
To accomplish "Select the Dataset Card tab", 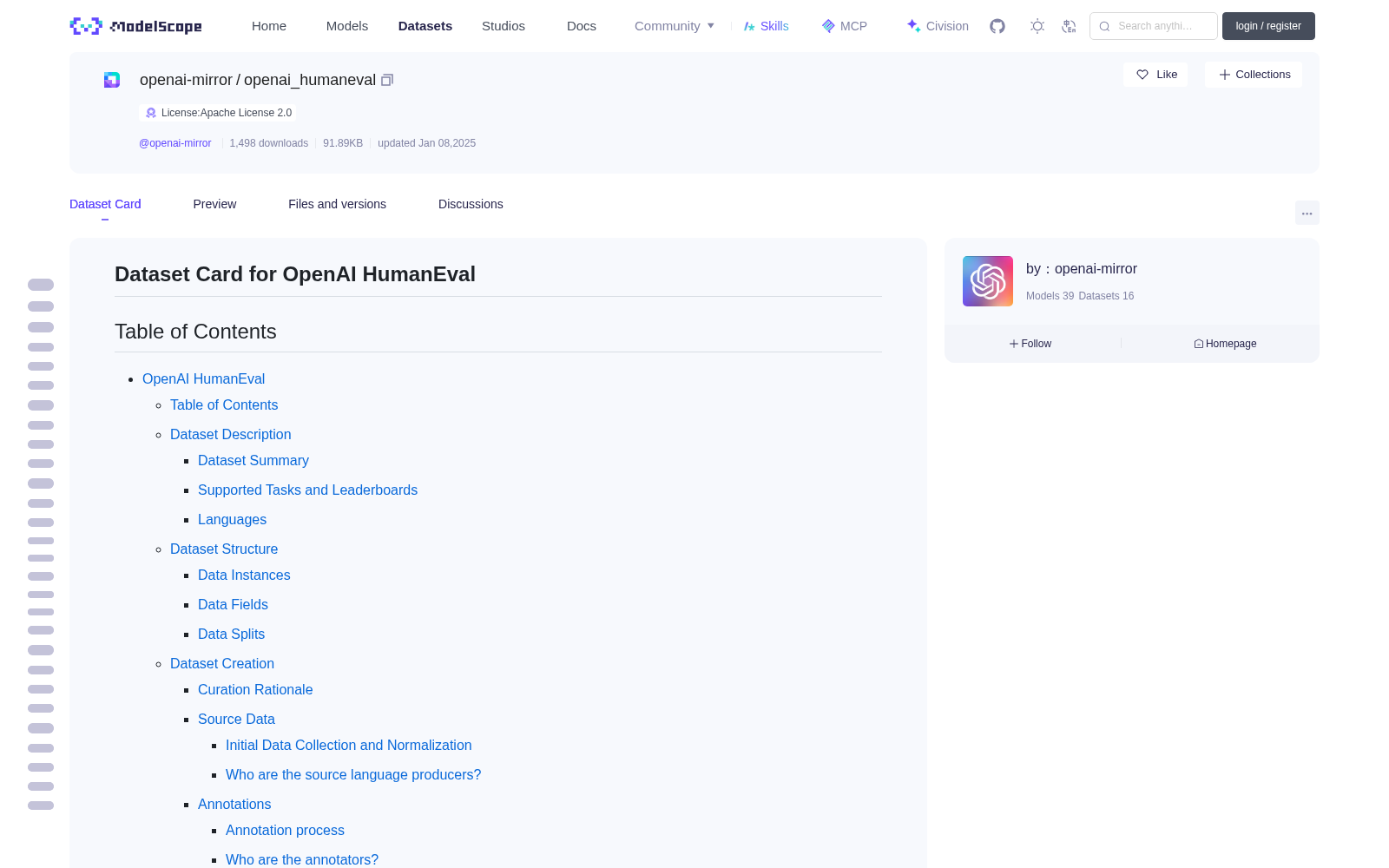I will [105, 204].
